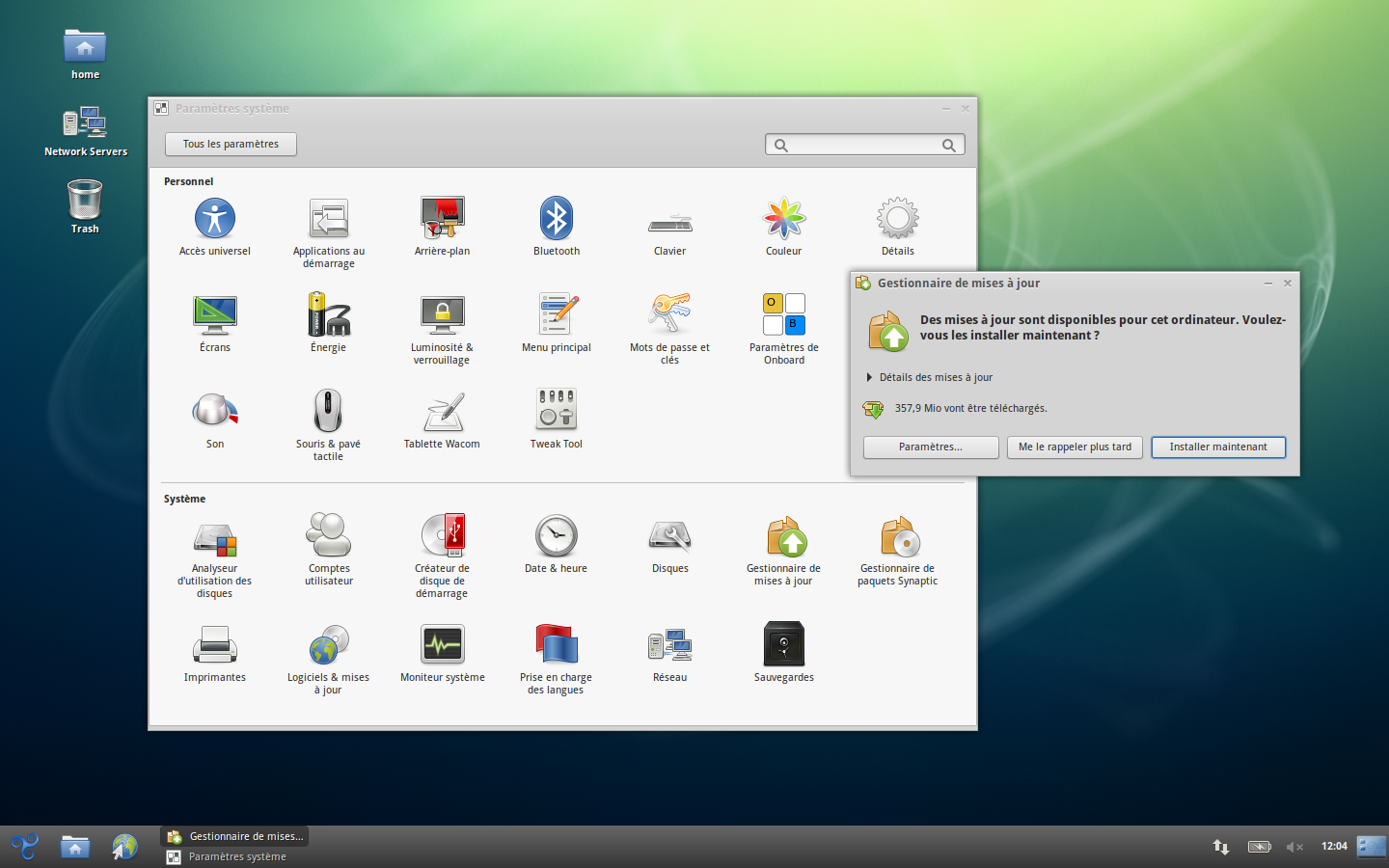Viewport: 1389px width, 868px height.
Task: Open Gestionnaire de paquets Synaptic
Action: tap(898, 551)
